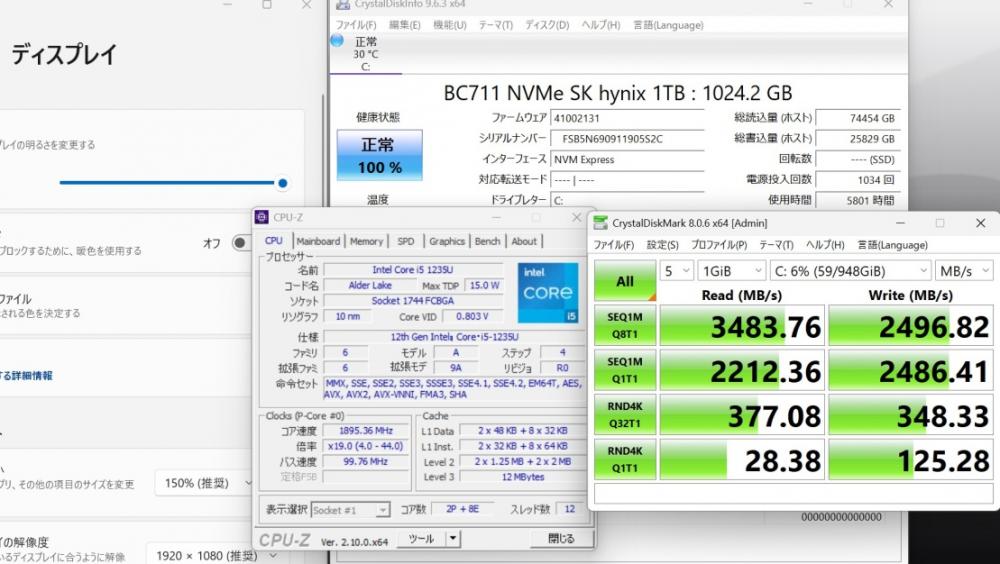Open テーマ(T) menu in CrystalDiskInfo
Viewport: 1000px width, 564px height.
pyautogui.click(x=496, y=25)
